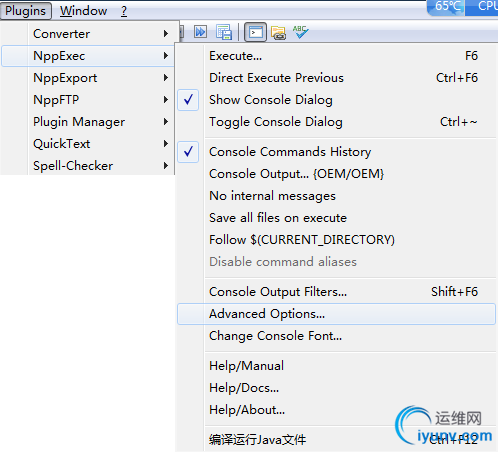Open Advanced Options...

[336, 314]
